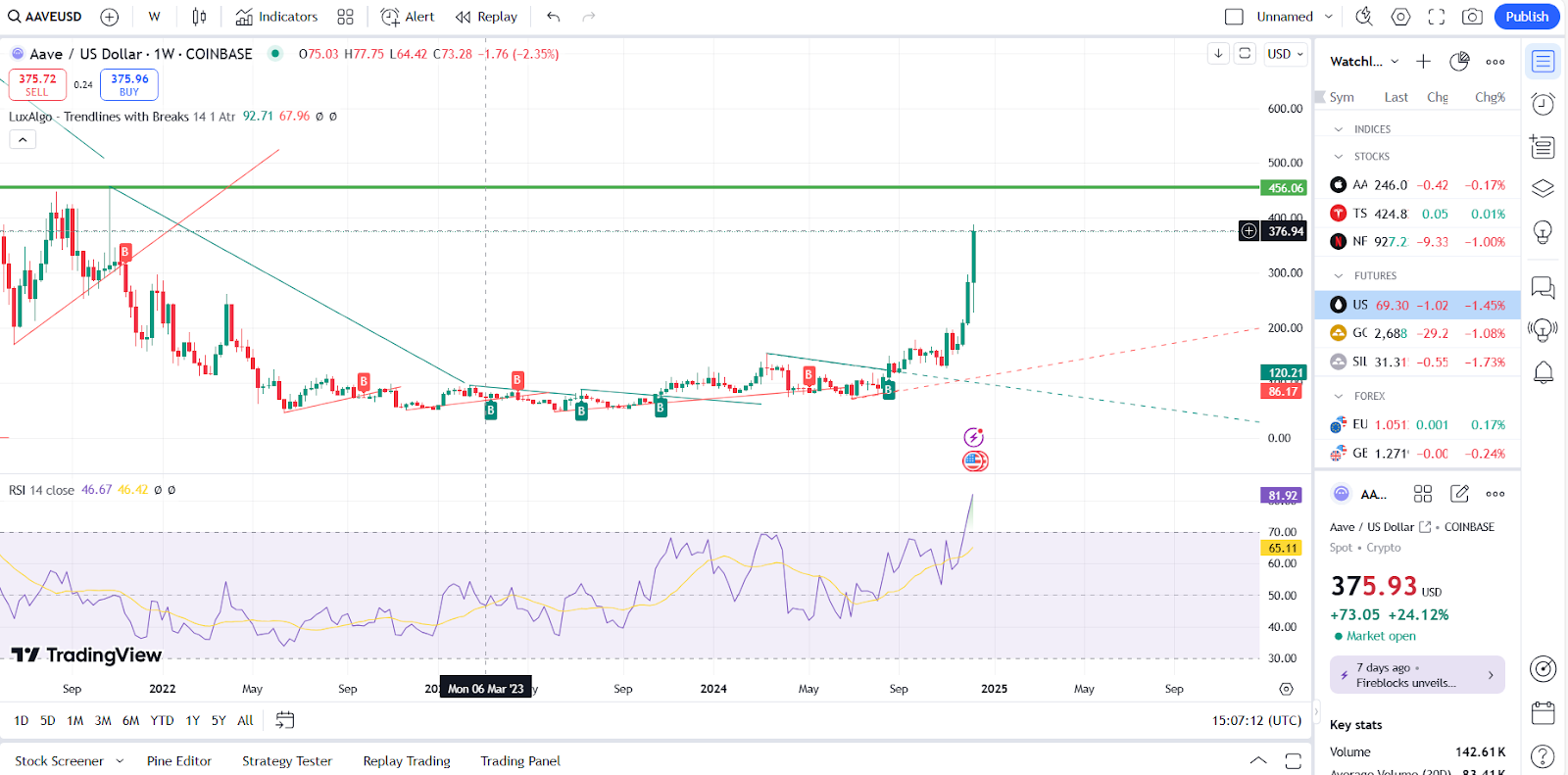Screen dimensions: 1568x775
Task: Select the TS 424.8 watchlist row
Action: (1417, 214)
